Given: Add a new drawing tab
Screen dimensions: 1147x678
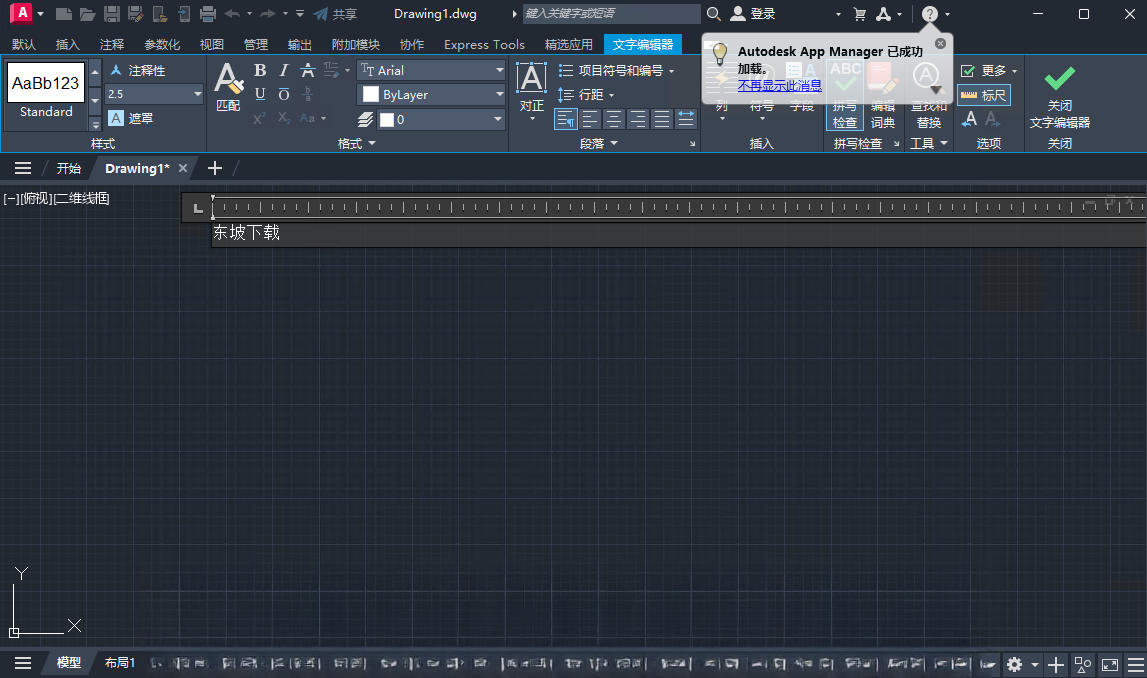Looking at the screenshot, I should (214, 168).
